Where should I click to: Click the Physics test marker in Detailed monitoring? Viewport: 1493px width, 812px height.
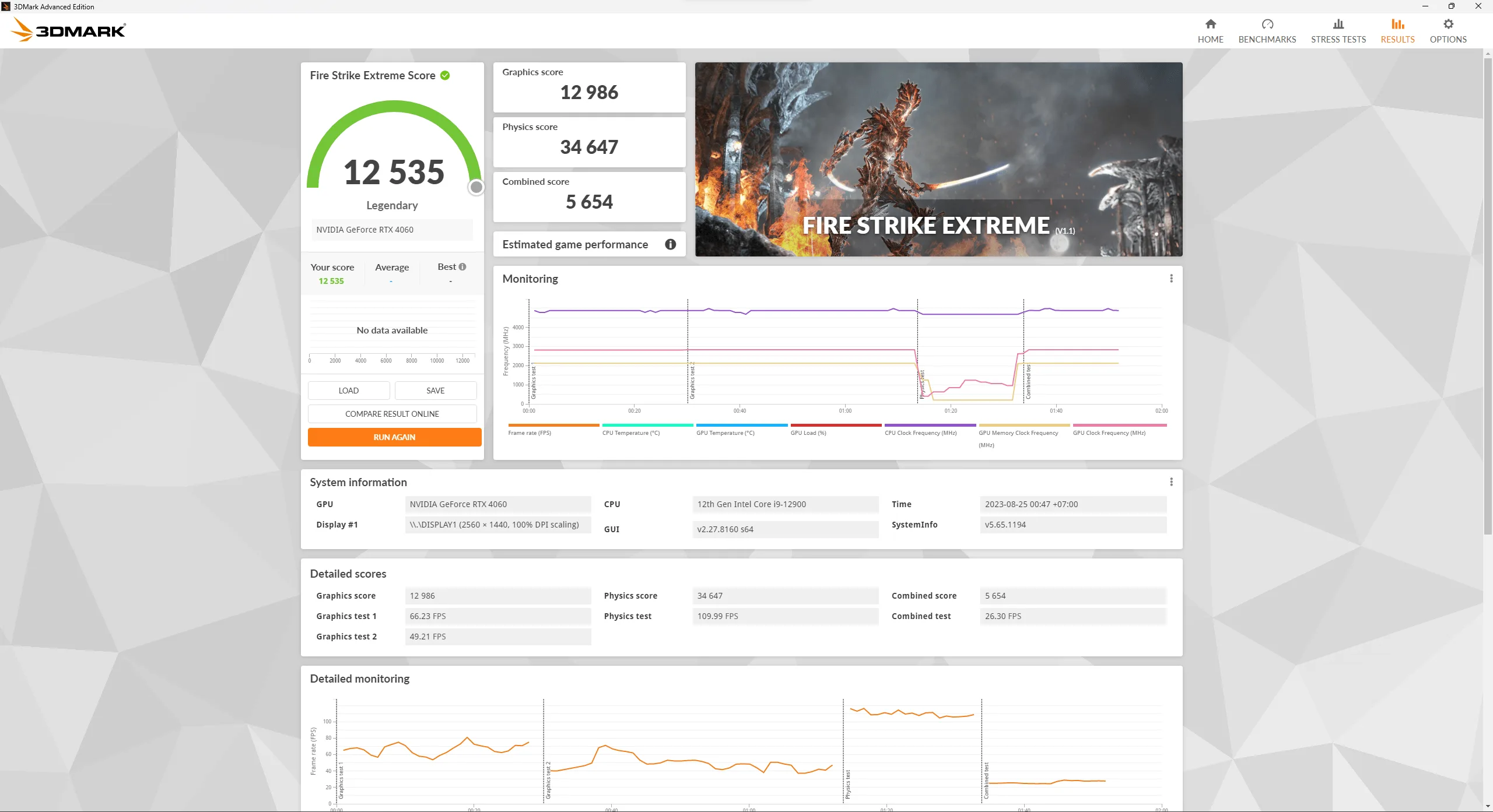tap(848, 784)
